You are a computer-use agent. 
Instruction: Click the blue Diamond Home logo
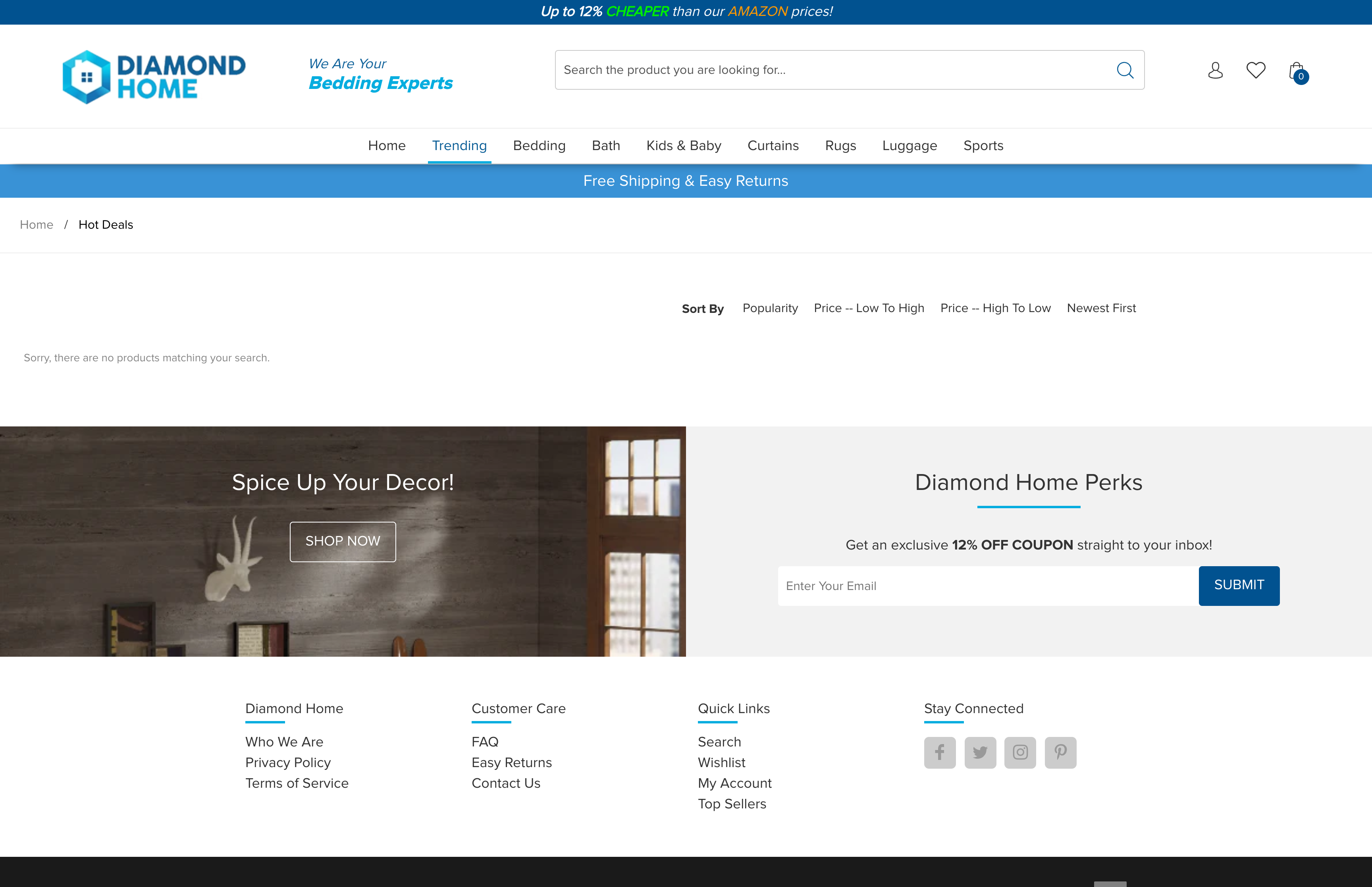(154, 76)
